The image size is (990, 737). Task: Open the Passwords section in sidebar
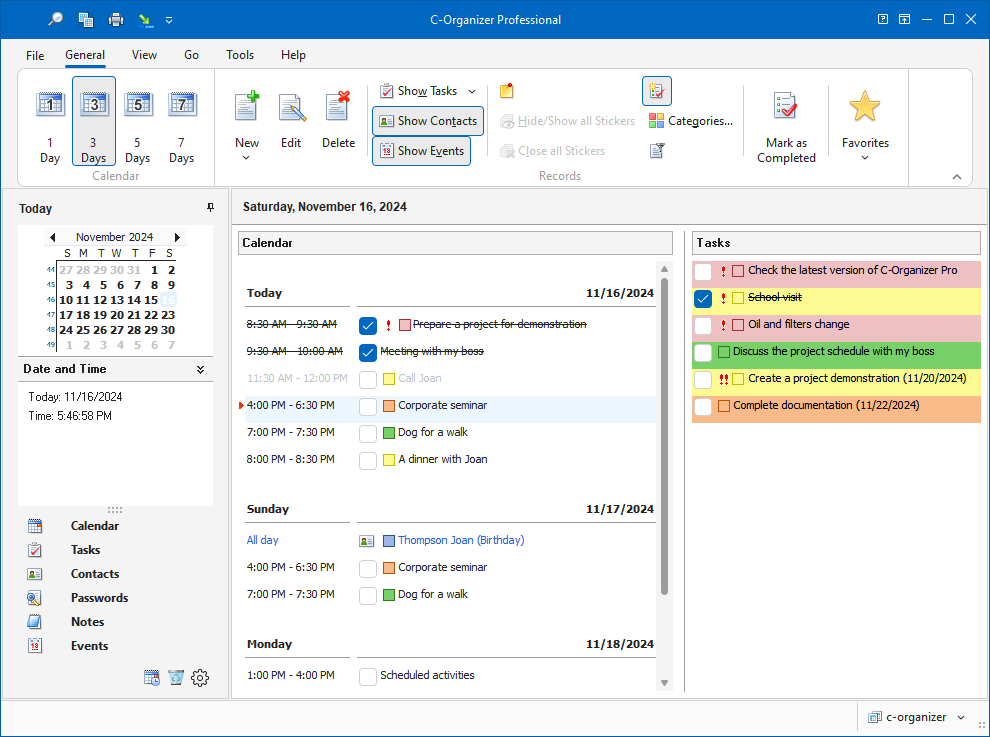[x=99, y=597]
